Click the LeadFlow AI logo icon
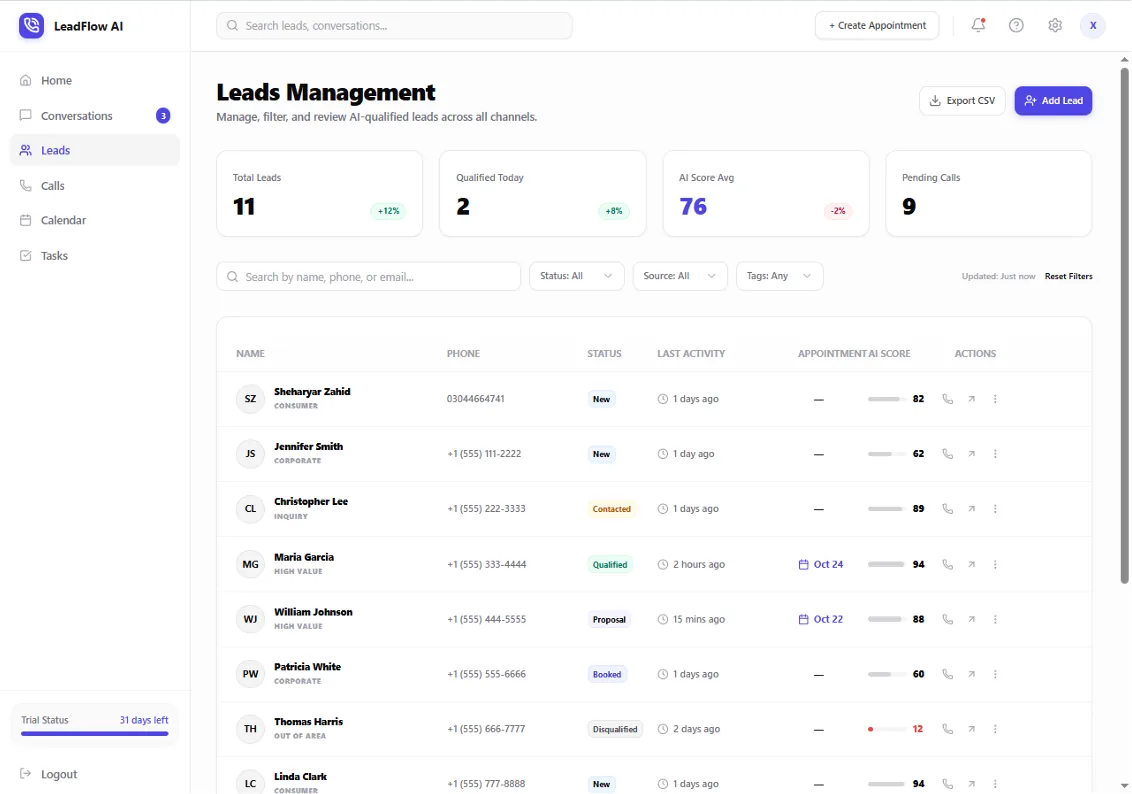The height and width of the screenshot is (794, 1132). (31, 26)
